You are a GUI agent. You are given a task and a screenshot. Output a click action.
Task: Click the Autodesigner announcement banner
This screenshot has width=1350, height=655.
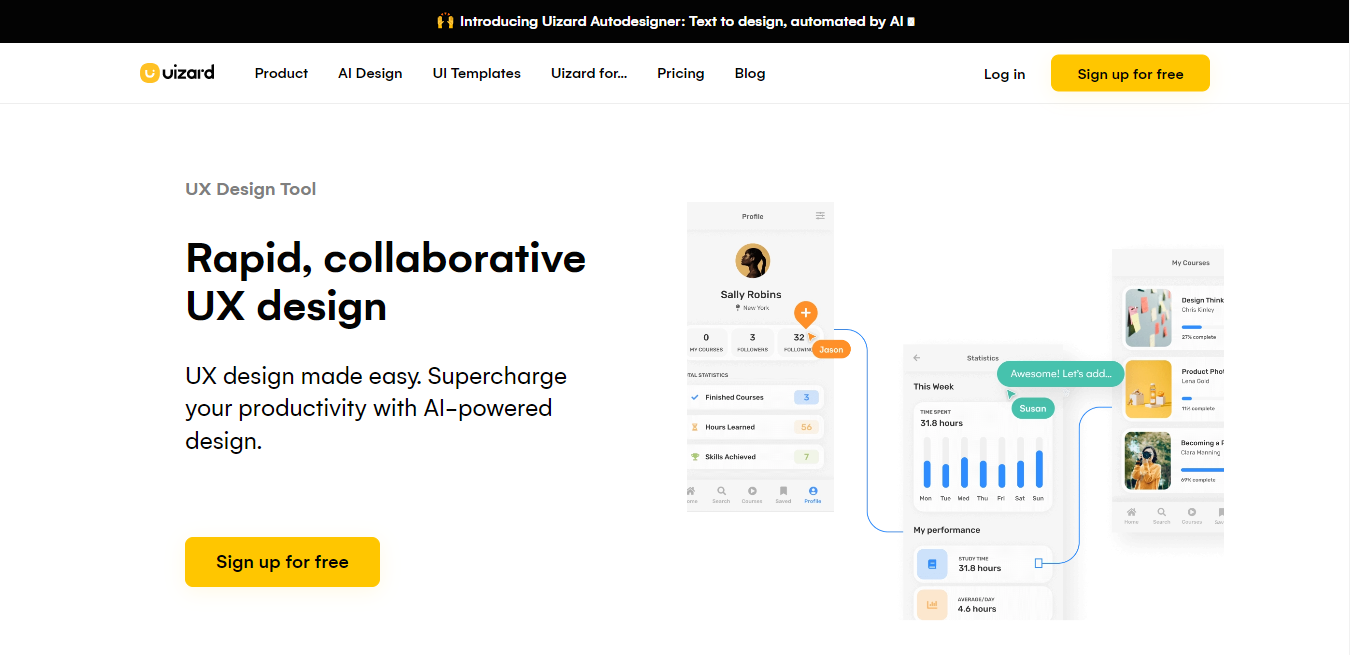(675, 20)
